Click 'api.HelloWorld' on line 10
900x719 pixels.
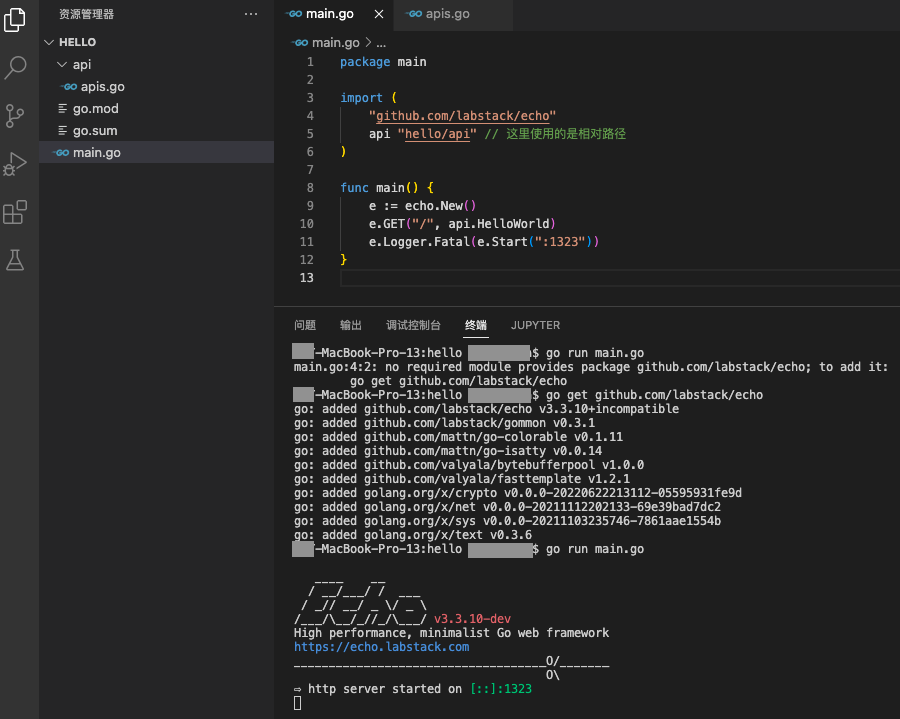coord(499,224)
